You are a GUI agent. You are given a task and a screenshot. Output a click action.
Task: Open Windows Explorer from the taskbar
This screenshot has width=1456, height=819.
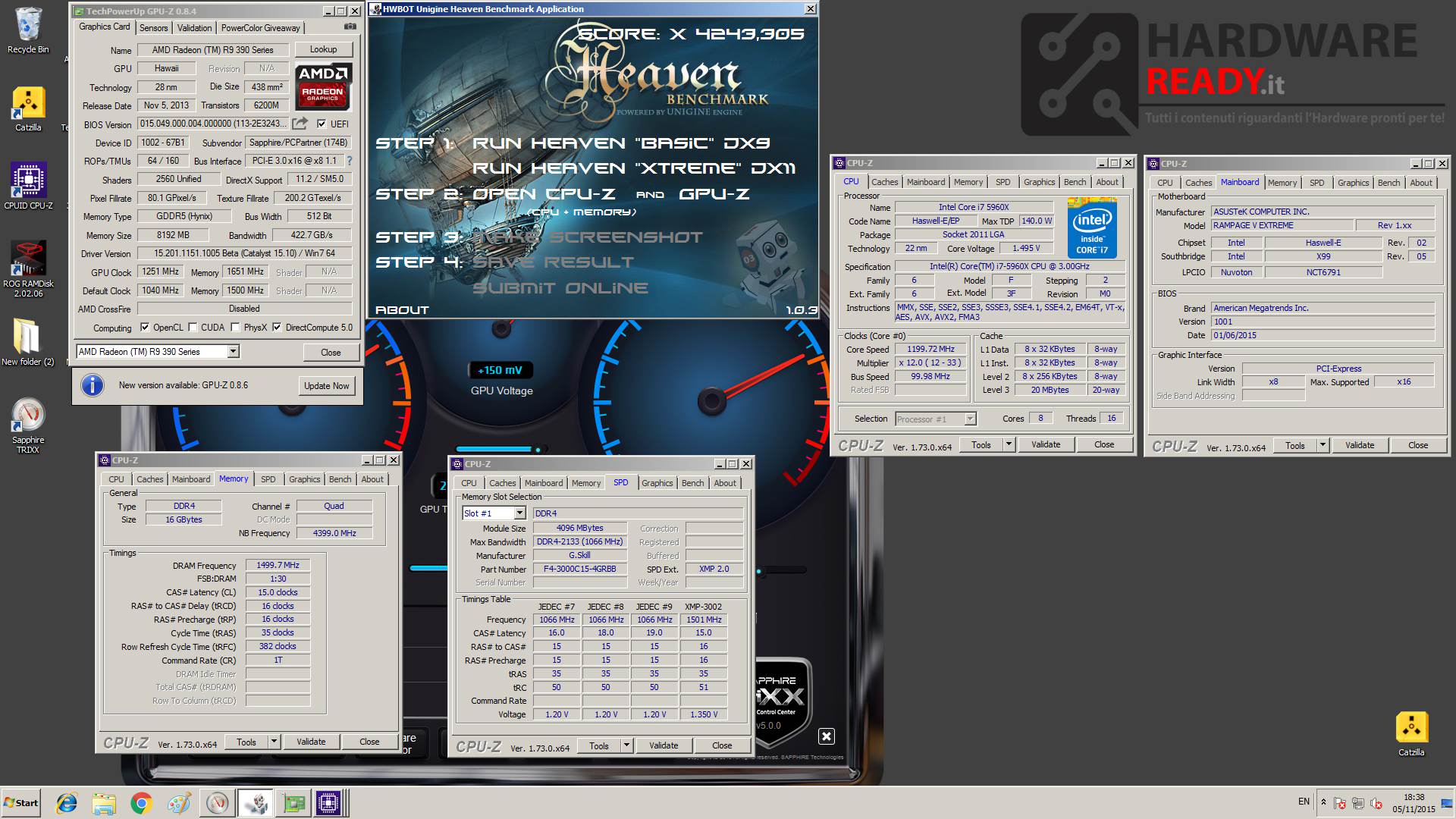[x=104, y=802]
